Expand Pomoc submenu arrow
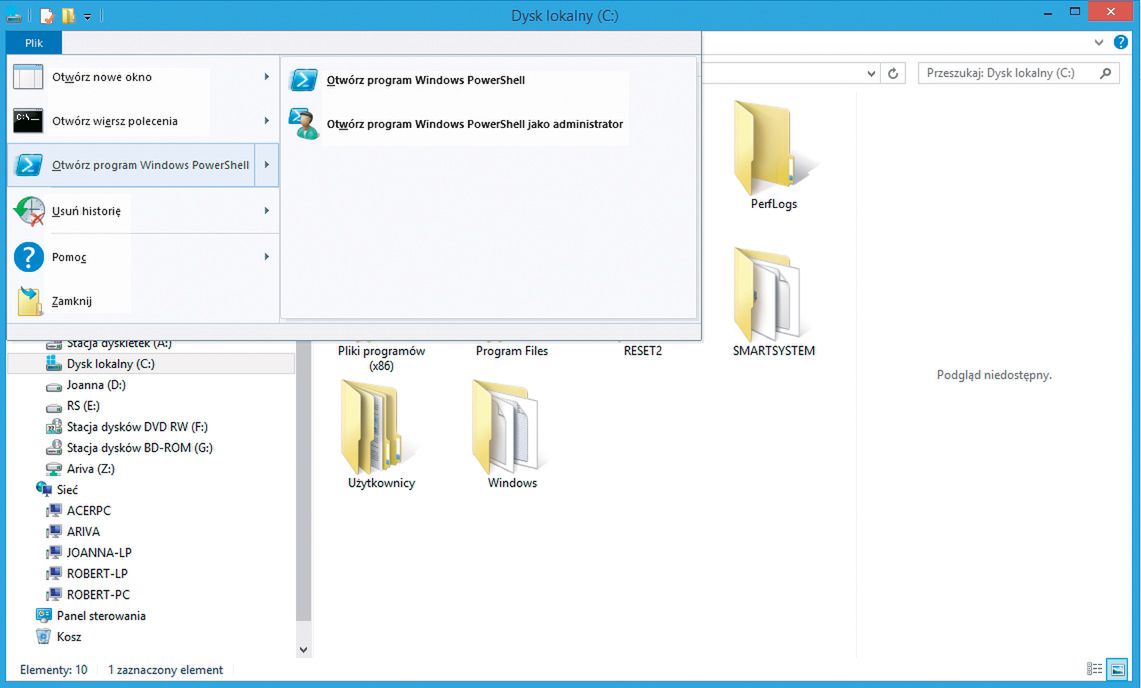This screenshot has height=688, width=1141. tap(266, 257)
